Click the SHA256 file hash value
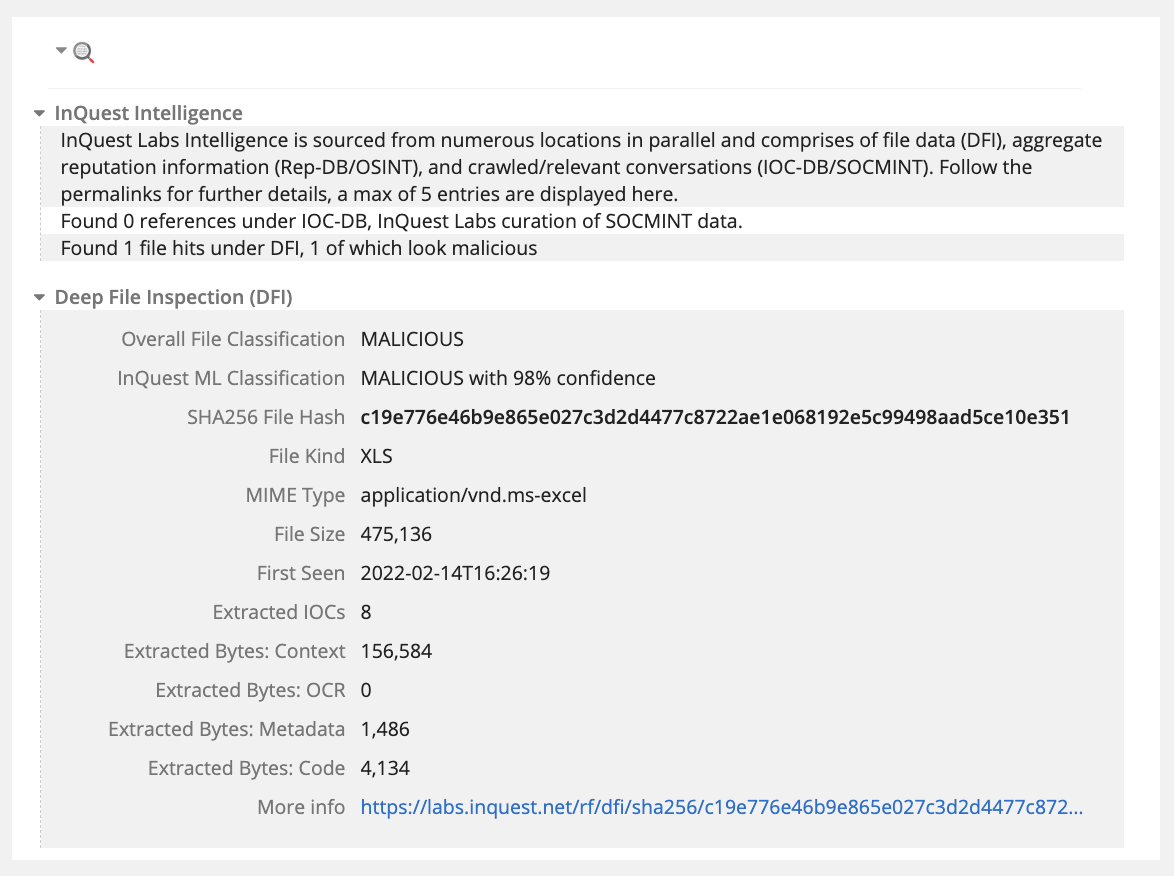Image resolution: width=1174 pixels, height=876 pixels. coord(715,417)
